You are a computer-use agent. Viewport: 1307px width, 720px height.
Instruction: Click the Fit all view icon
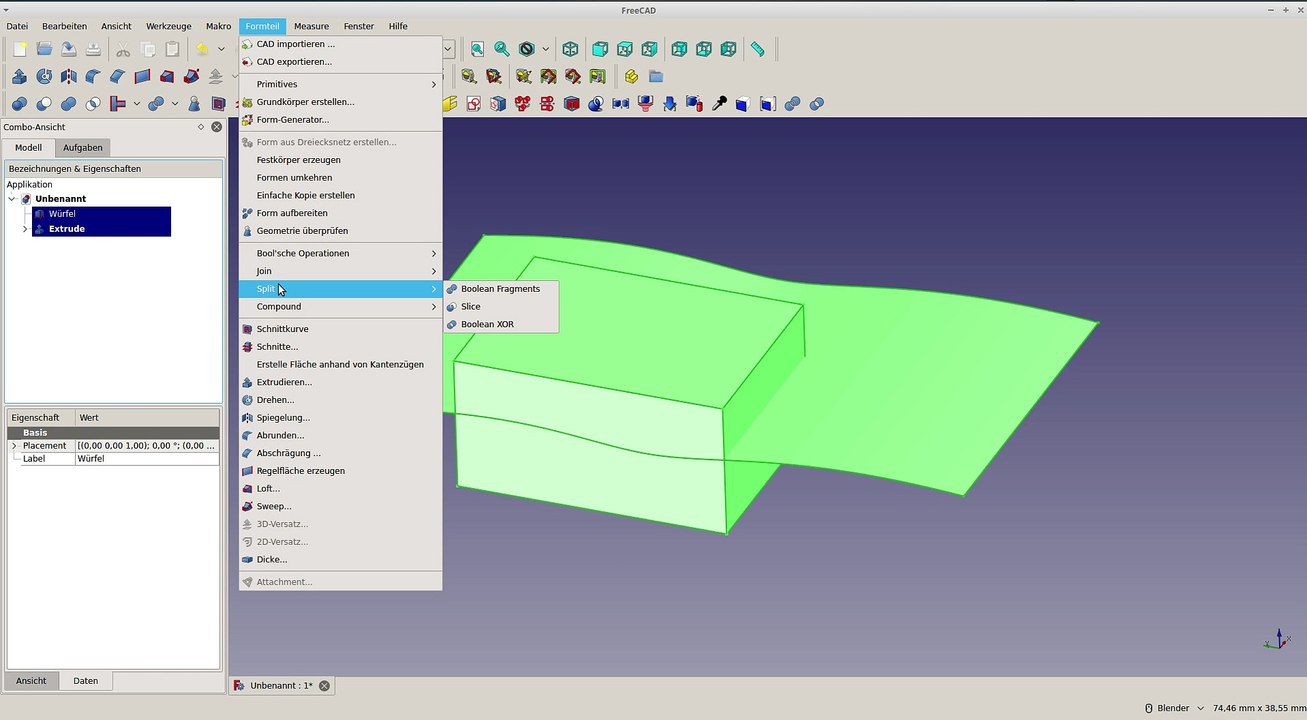point(478,49)
